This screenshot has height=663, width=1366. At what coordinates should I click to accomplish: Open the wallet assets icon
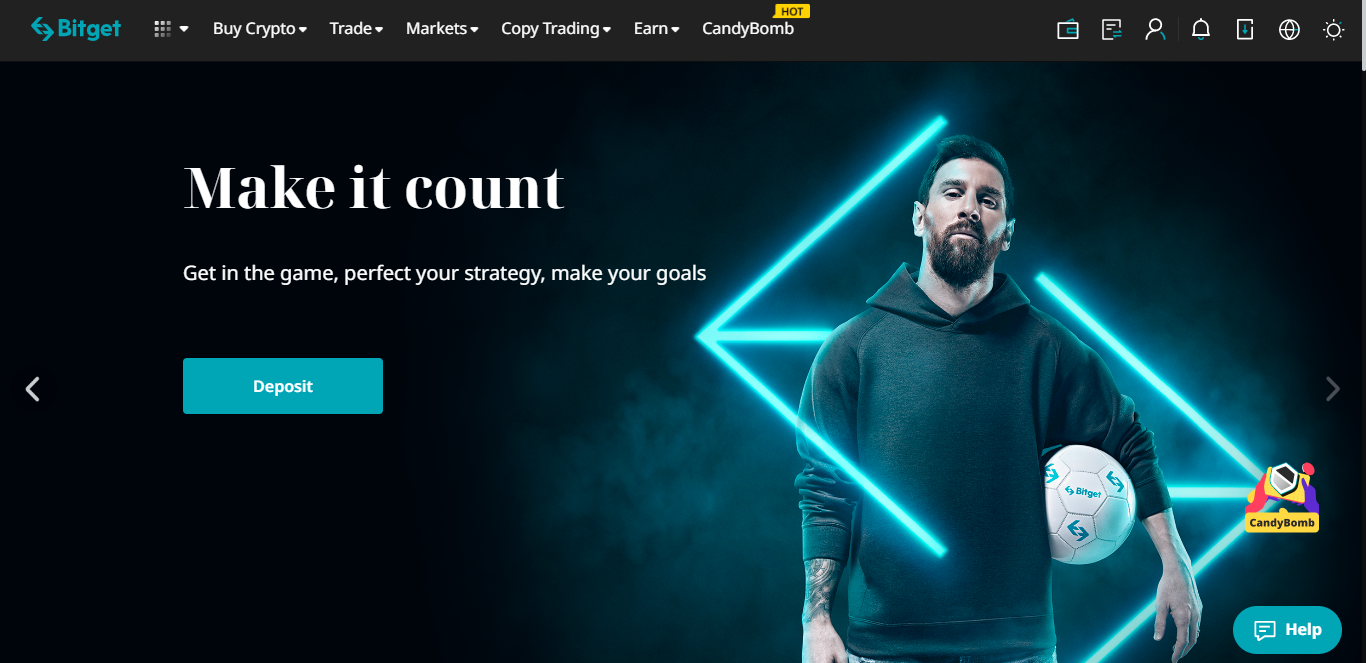(1068, 30)
